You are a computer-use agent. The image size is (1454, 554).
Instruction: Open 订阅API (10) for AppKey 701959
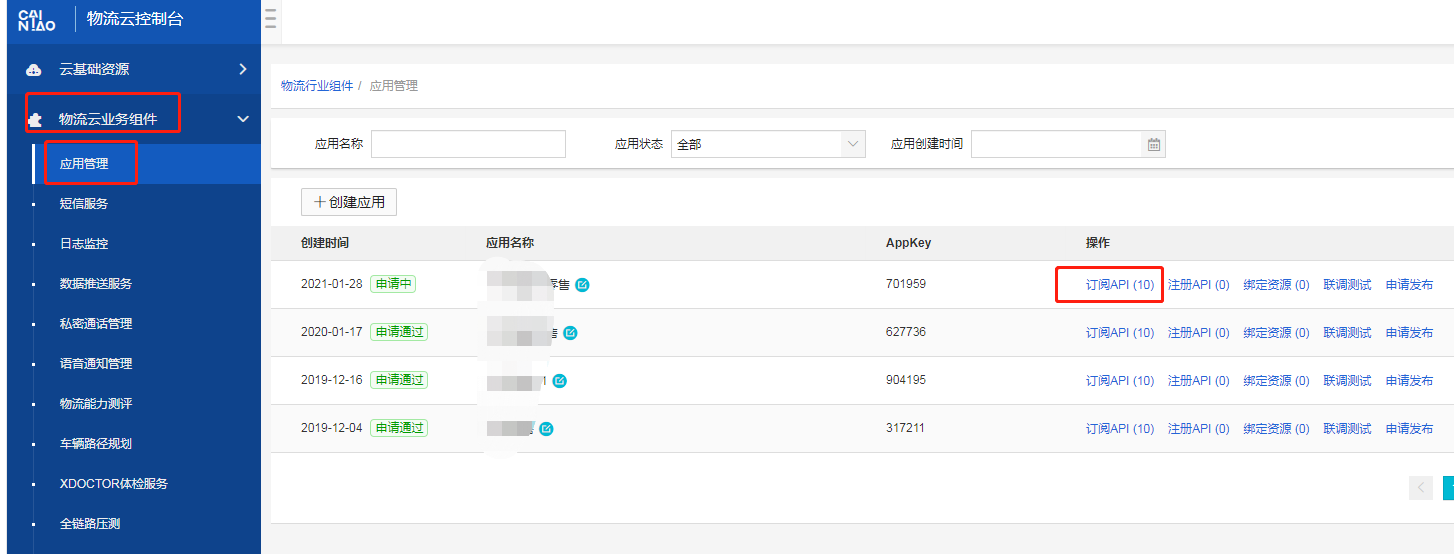1120,285
